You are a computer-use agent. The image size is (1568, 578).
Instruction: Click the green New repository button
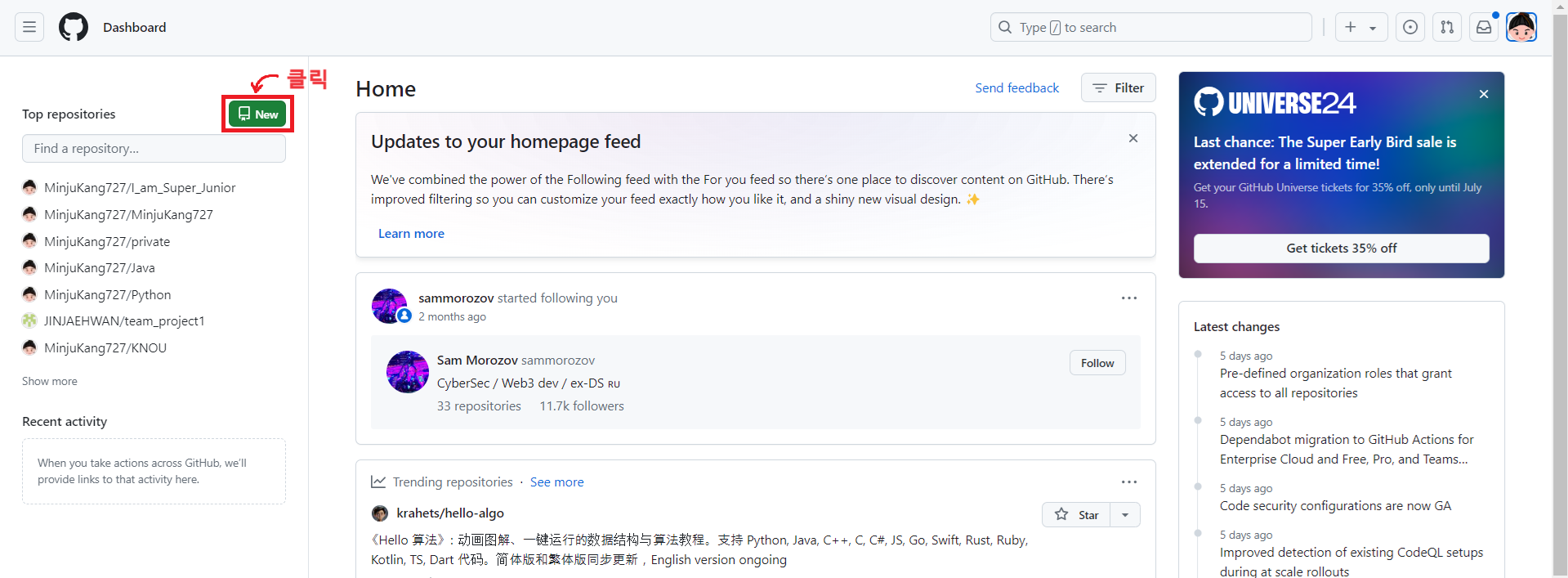coord(257,114)
